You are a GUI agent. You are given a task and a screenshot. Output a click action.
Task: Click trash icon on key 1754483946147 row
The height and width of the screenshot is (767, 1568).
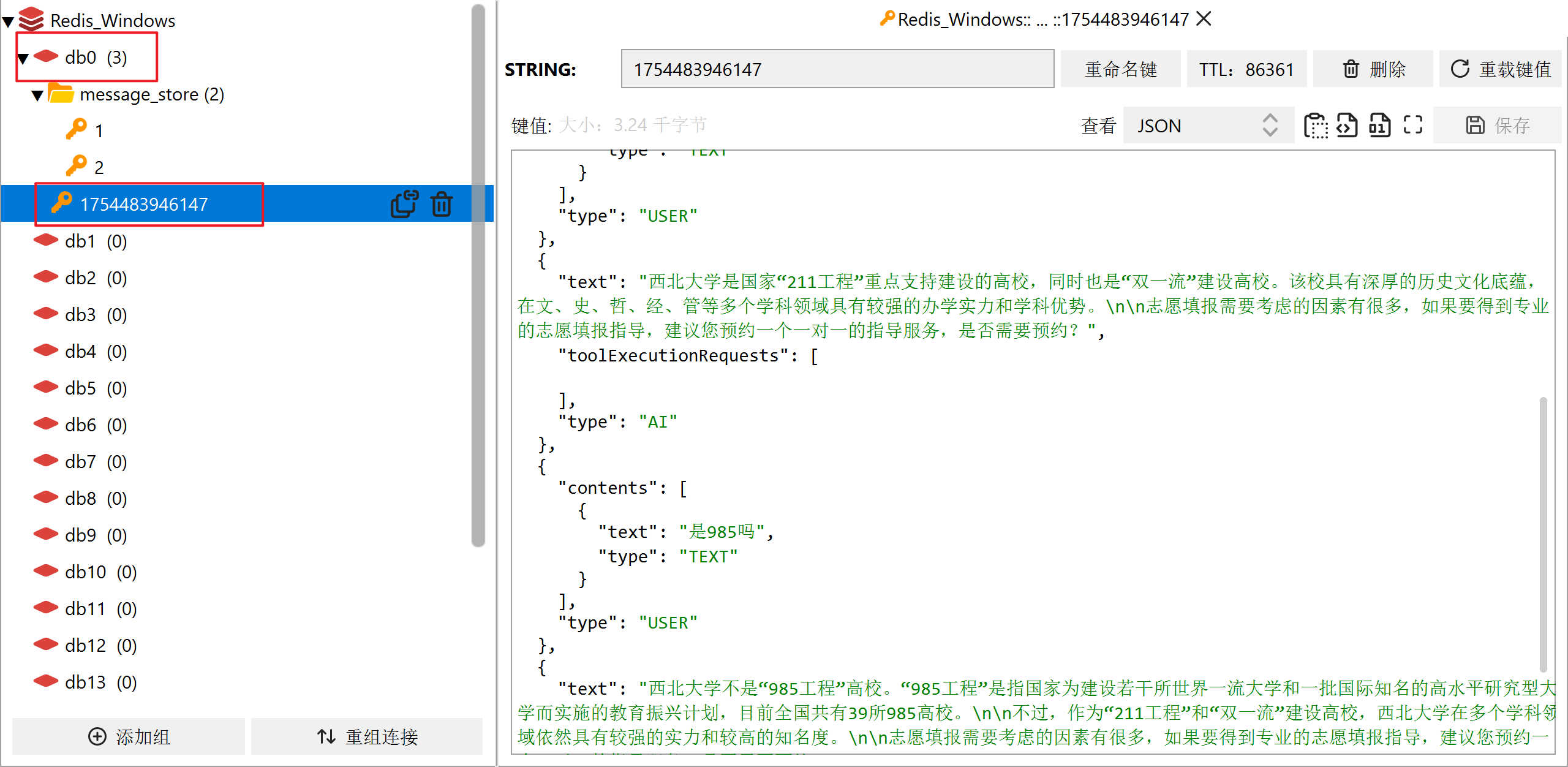[x=441, y=204]
